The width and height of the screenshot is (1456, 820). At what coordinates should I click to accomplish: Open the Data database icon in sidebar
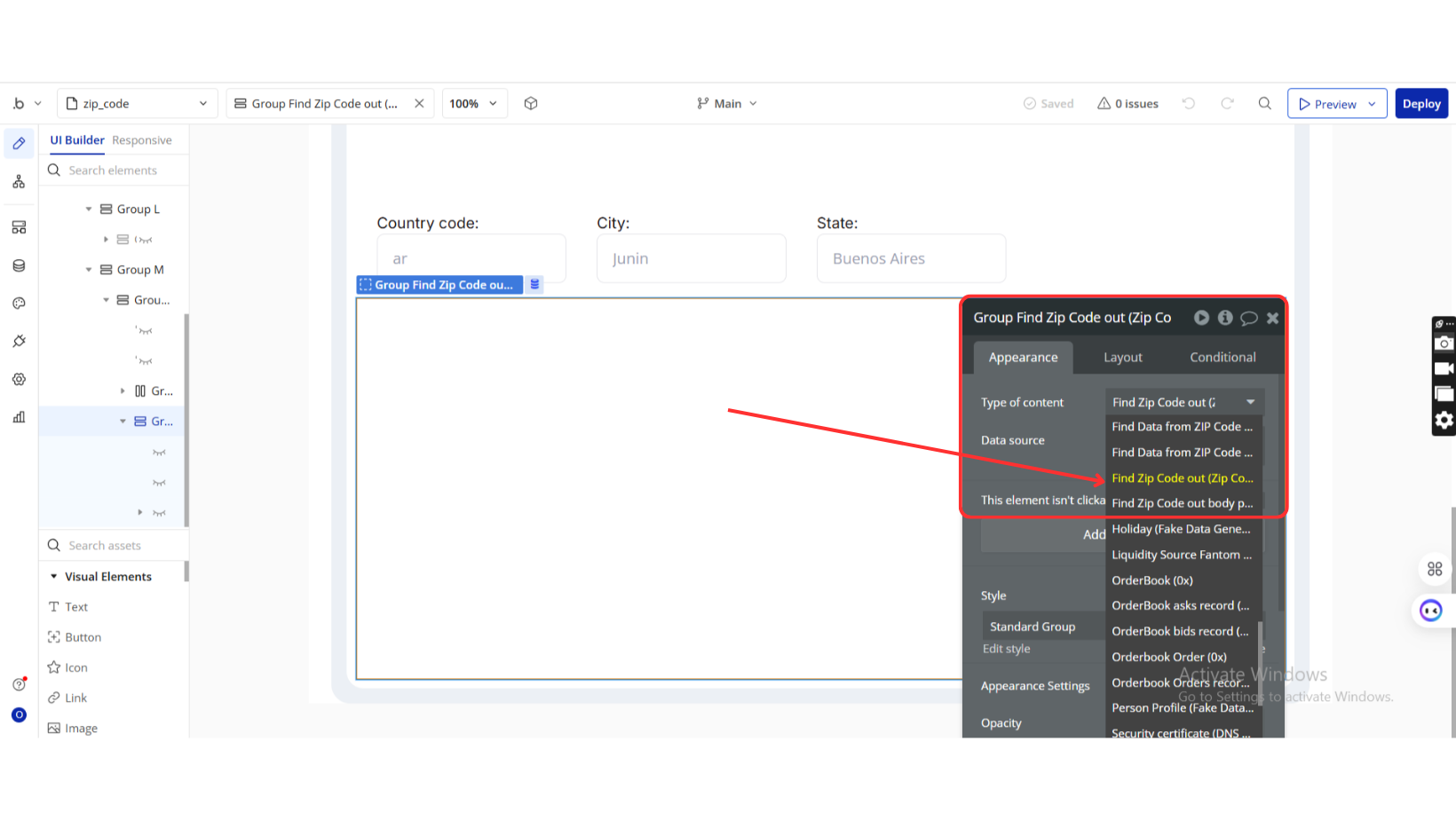[19, 265]
